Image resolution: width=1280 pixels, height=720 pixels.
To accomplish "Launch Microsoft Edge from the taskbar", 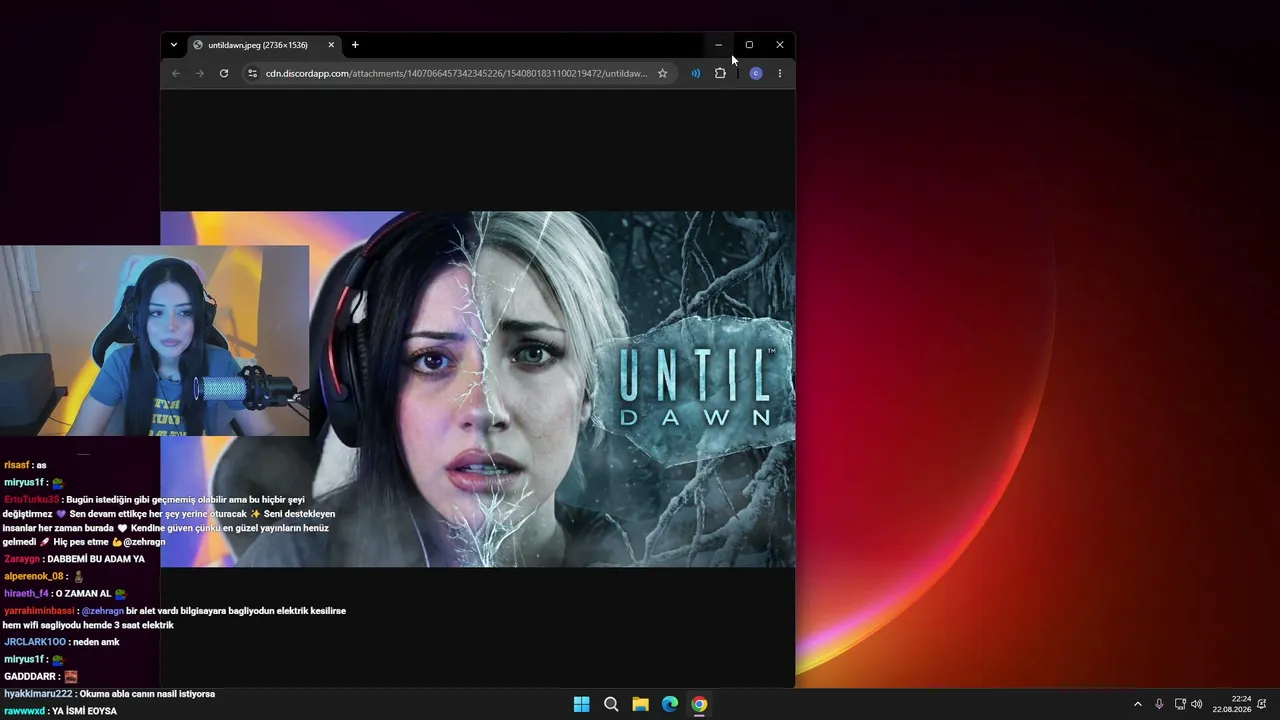I will 670,704.
